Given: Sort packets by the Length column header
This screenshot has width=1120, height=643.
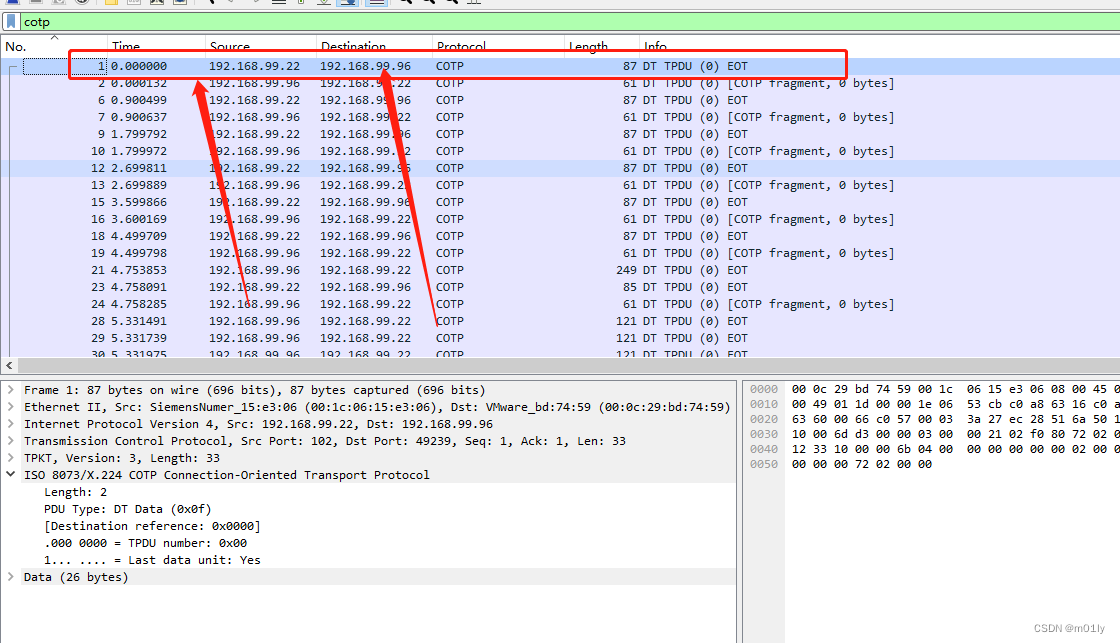Looking at the screenshot, I should coord(602,46).
